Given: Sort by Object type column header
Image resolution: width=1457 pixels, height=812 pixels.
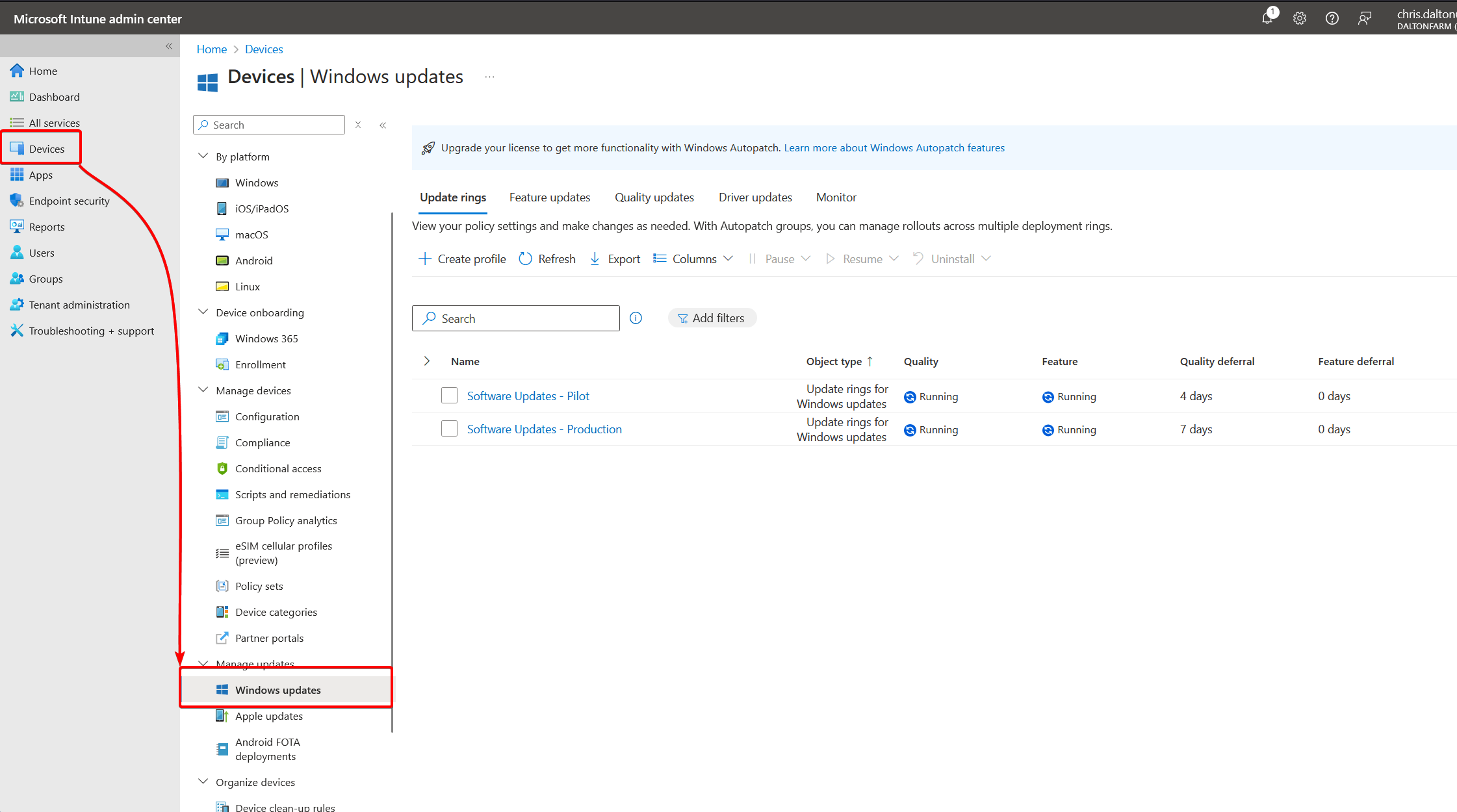Looking at the screenshot, I should (x=840, y=361).
